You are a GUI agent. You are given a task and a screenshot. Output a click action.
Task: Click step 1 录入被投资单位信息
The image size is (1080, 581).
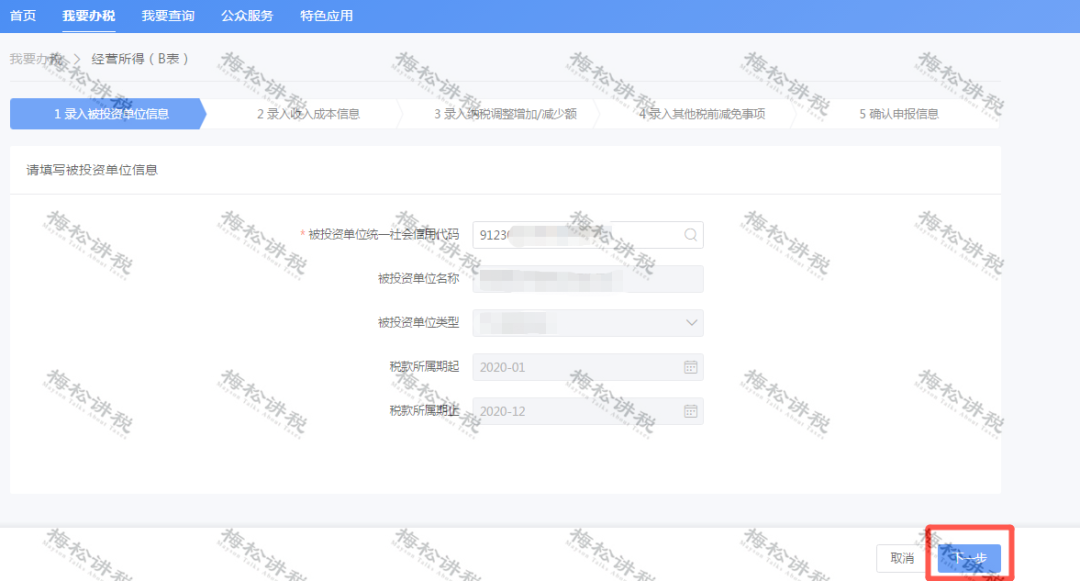[x=110, y=114]
